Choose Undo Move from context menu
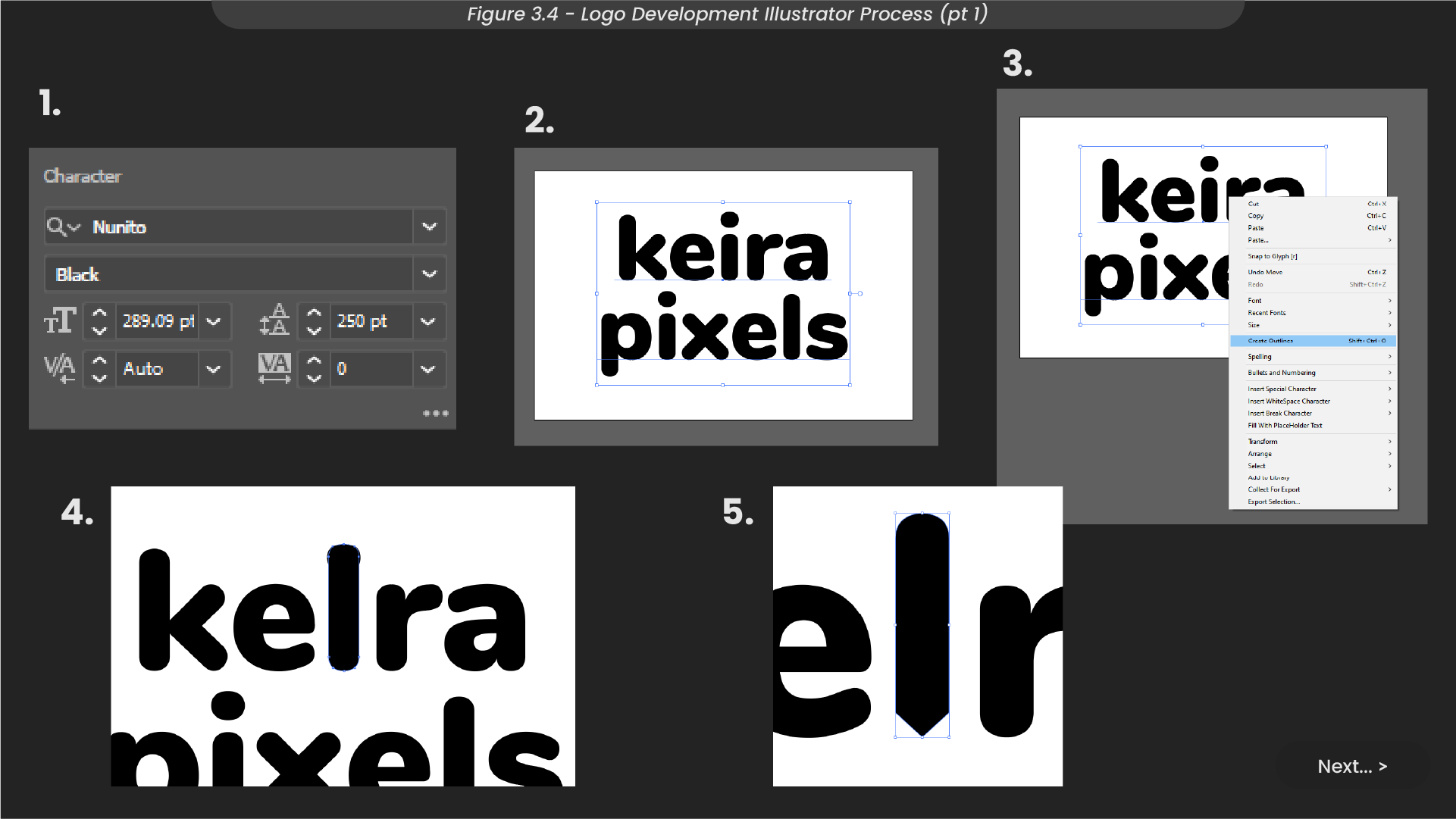This screenshot has height=819, width=1456. pos(1314,272)
